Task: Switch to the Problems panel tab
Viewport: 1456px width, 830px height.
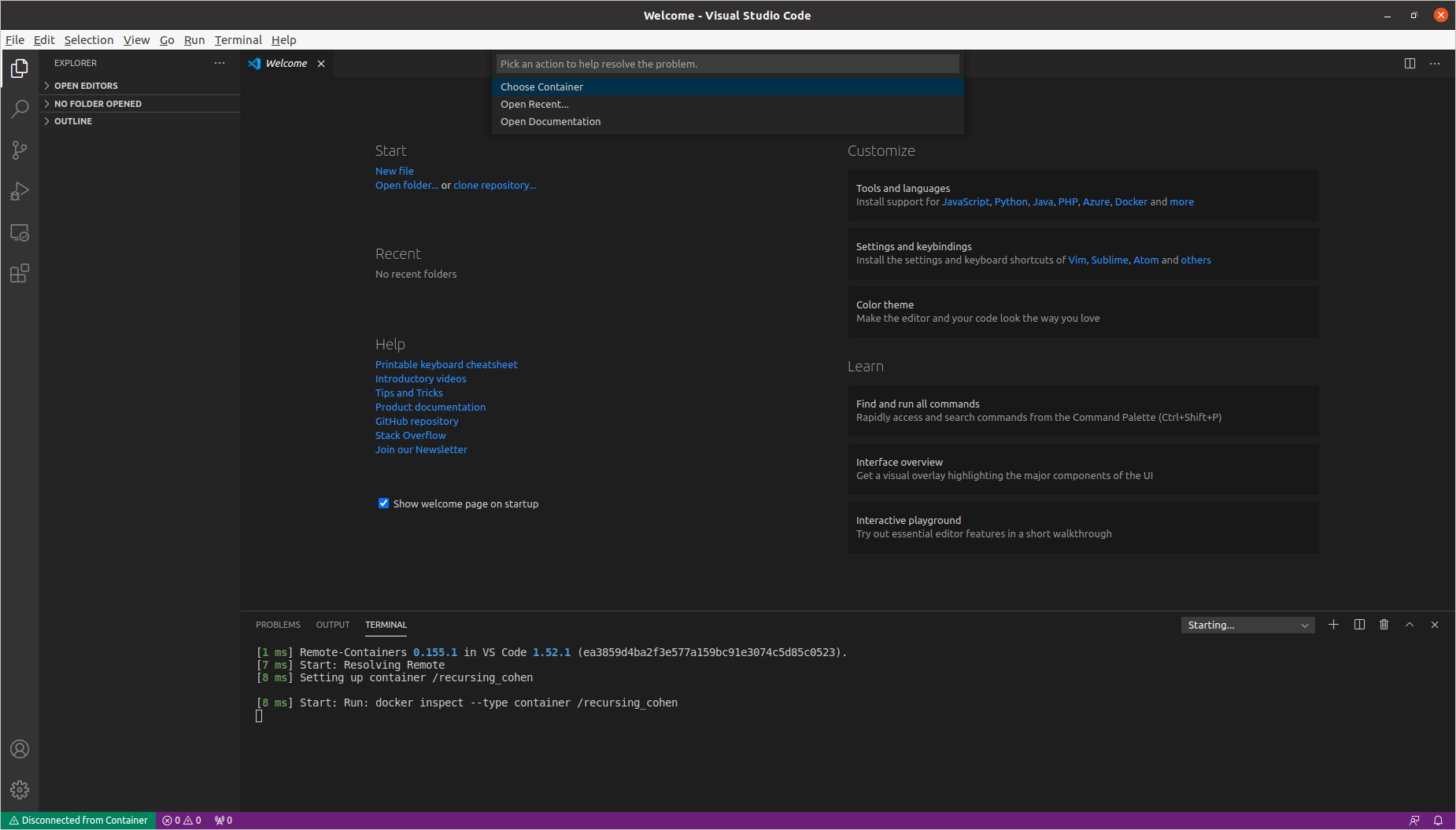Action: pos(278,625)
